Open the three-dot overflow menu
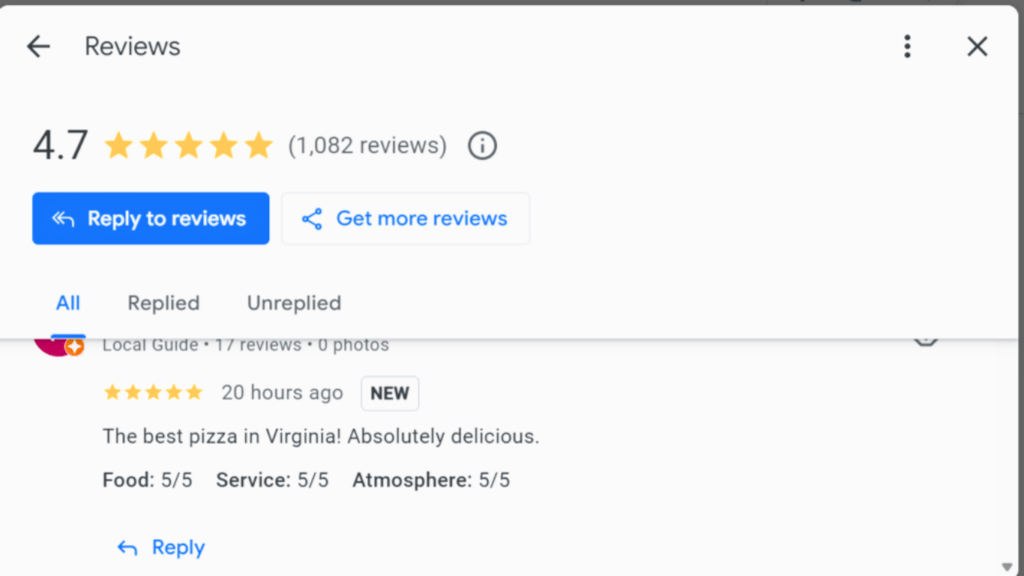This screenshot has height=576, width=1024. 907,46
